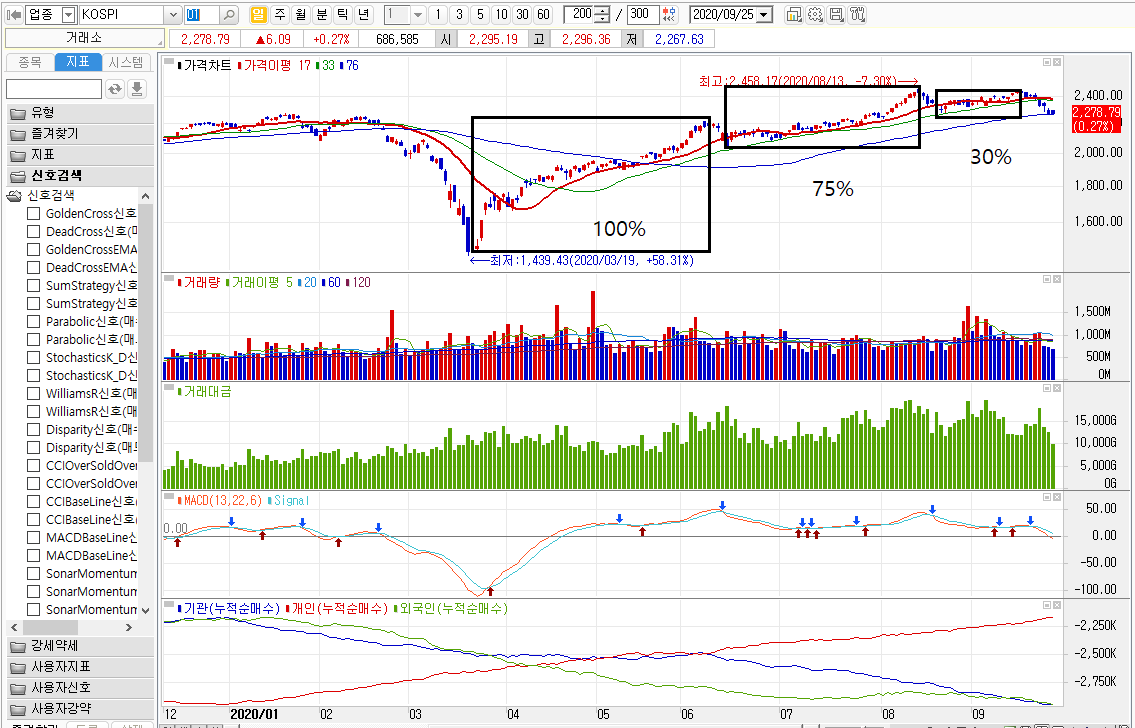
Task: Minimize the price chart pane
Action: click(x=1047, y=62)
